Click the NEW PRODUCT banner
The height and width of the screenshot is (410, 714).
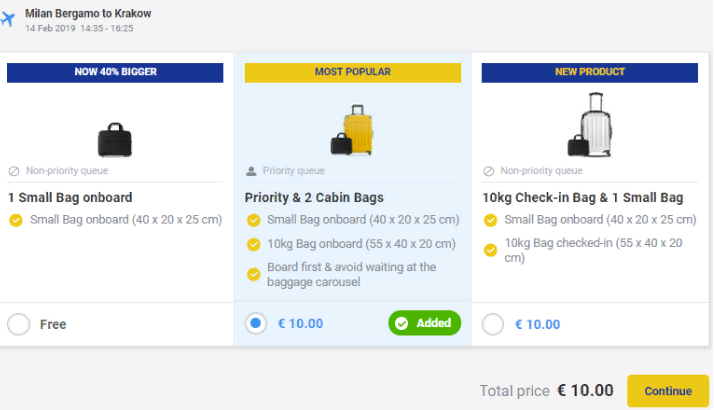tap(590, 72)
